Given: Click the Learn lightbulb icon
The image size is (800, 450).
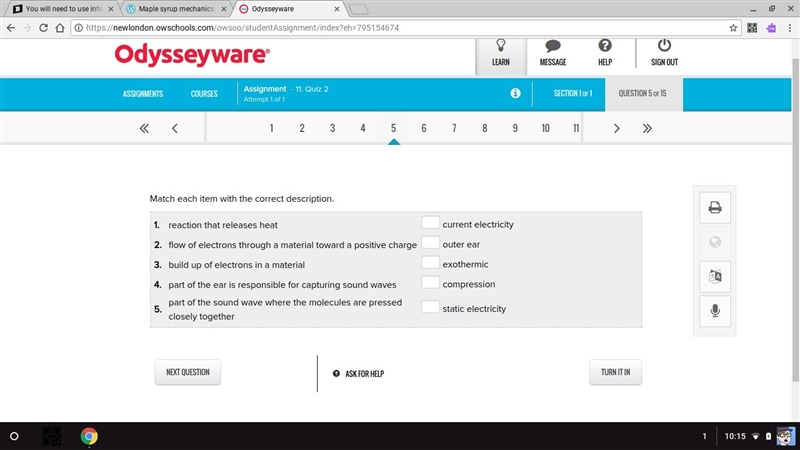Looking at the screenshot, I should click(501, 46).
